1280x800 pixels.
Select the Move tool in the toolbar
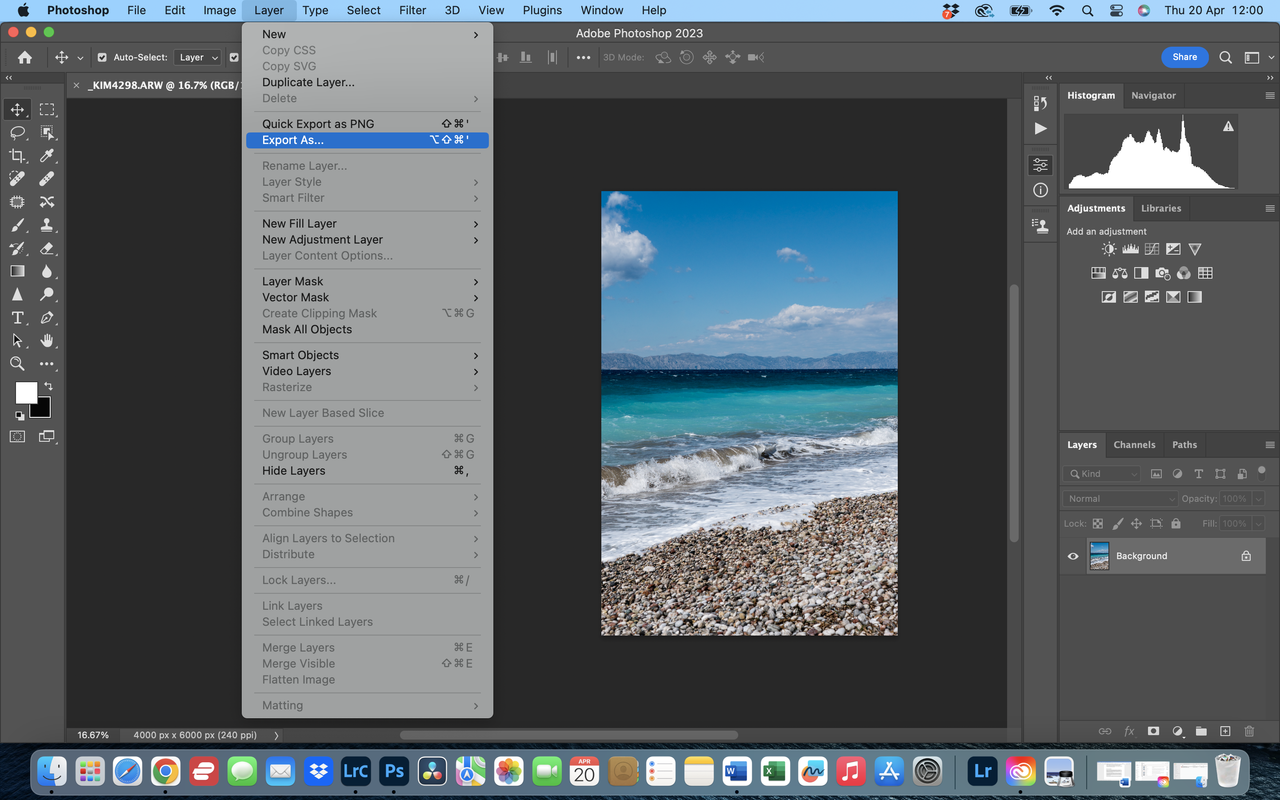pos(17,110)
